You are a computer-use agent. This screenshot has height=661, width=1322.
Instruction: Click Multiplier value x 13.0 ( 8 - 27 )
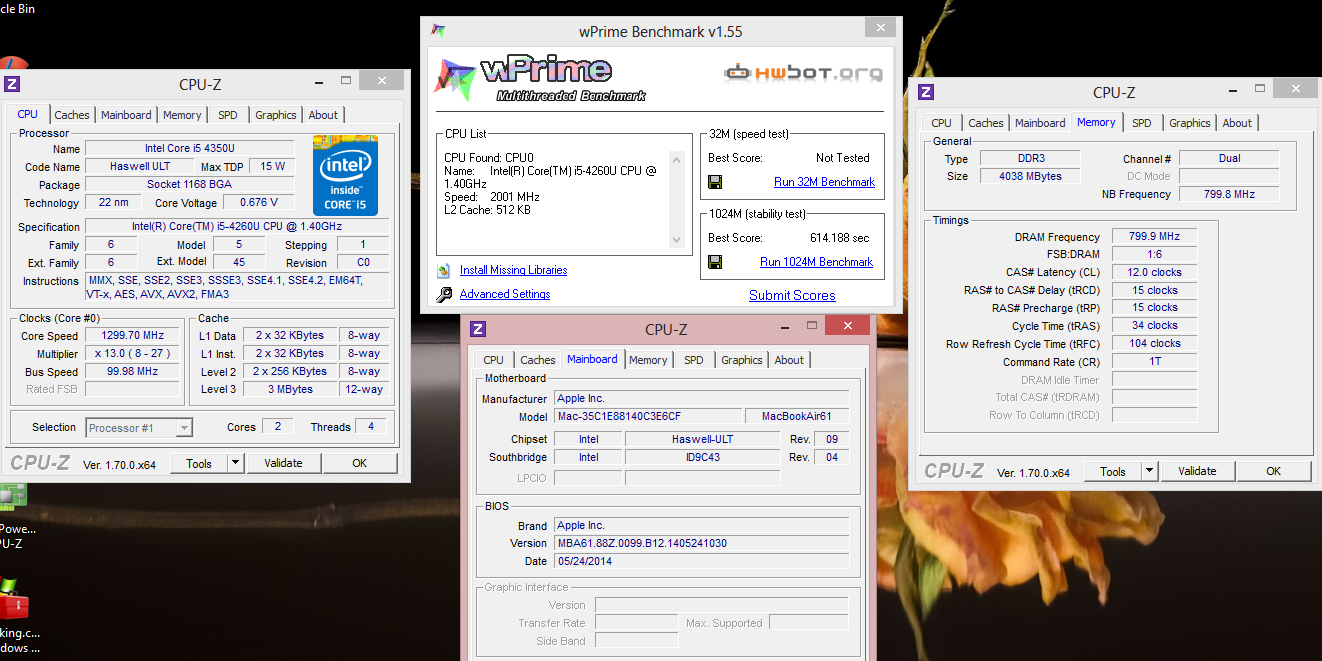pos(132,354)
